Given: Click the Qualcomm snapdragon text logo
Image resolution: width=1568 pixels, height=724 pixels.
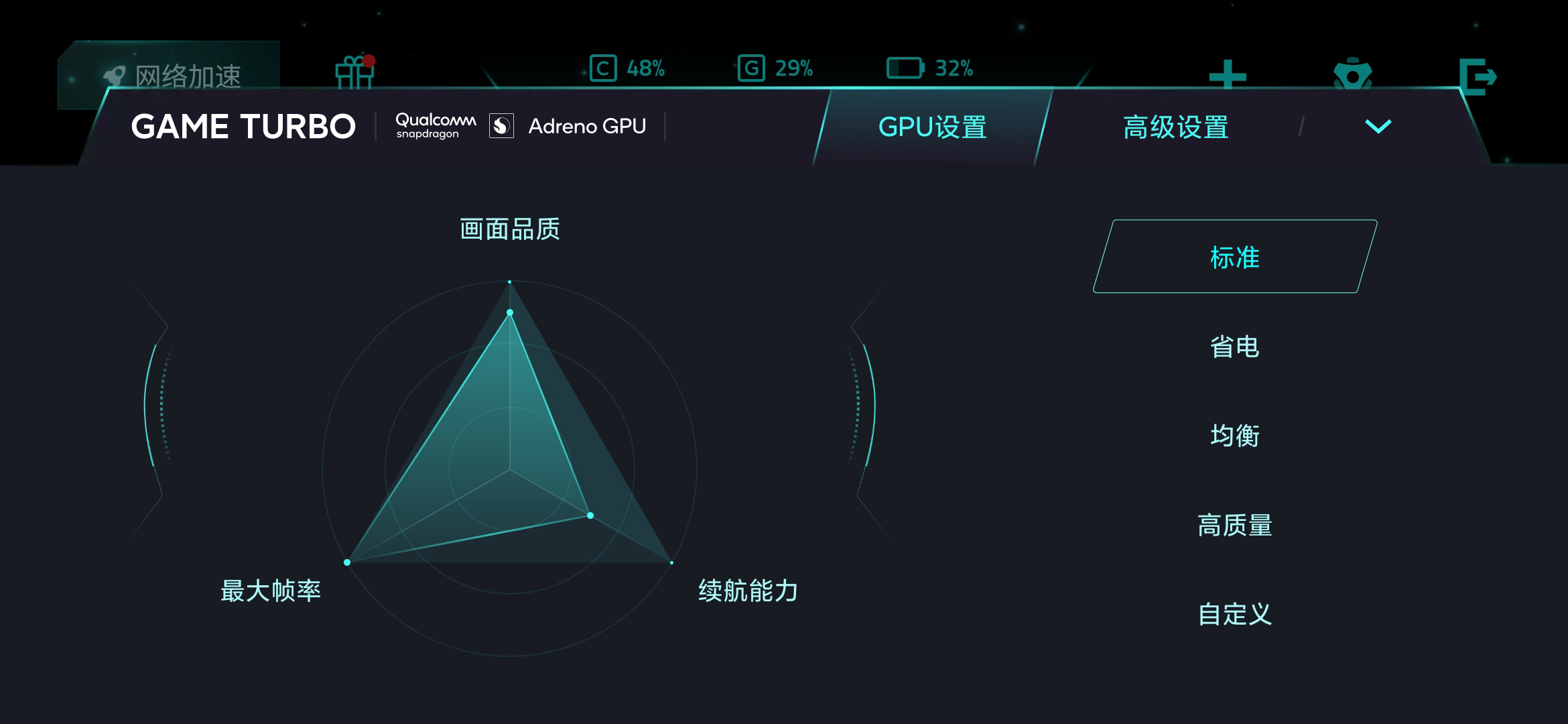Looking at the screenshot, I should click(x=436, y=125).
